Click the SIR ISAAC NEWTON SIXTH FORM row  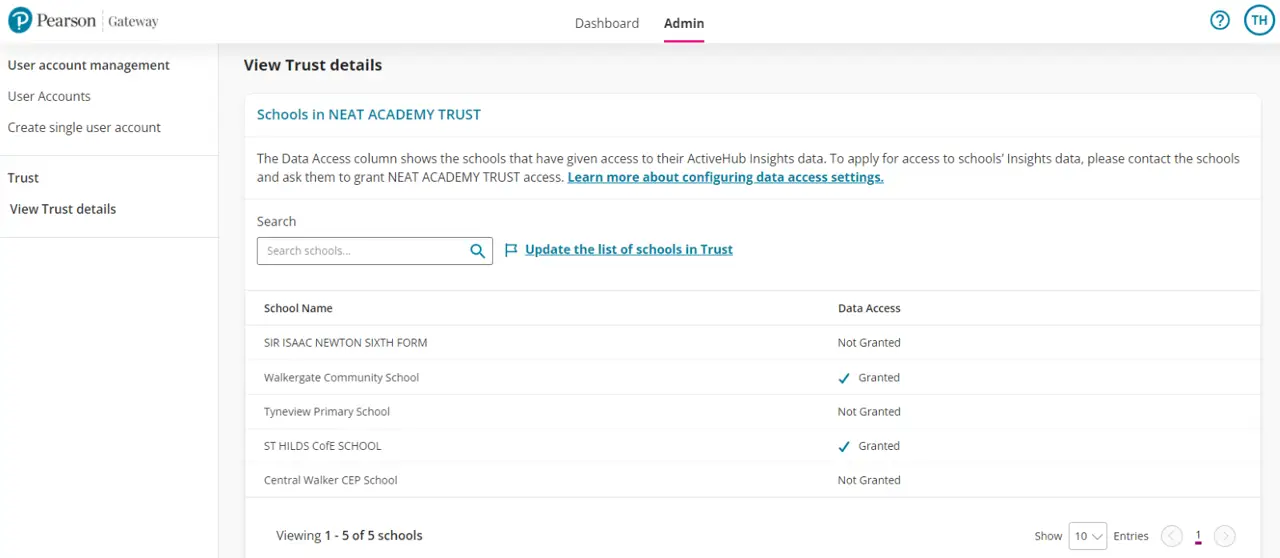coord(345,343)
